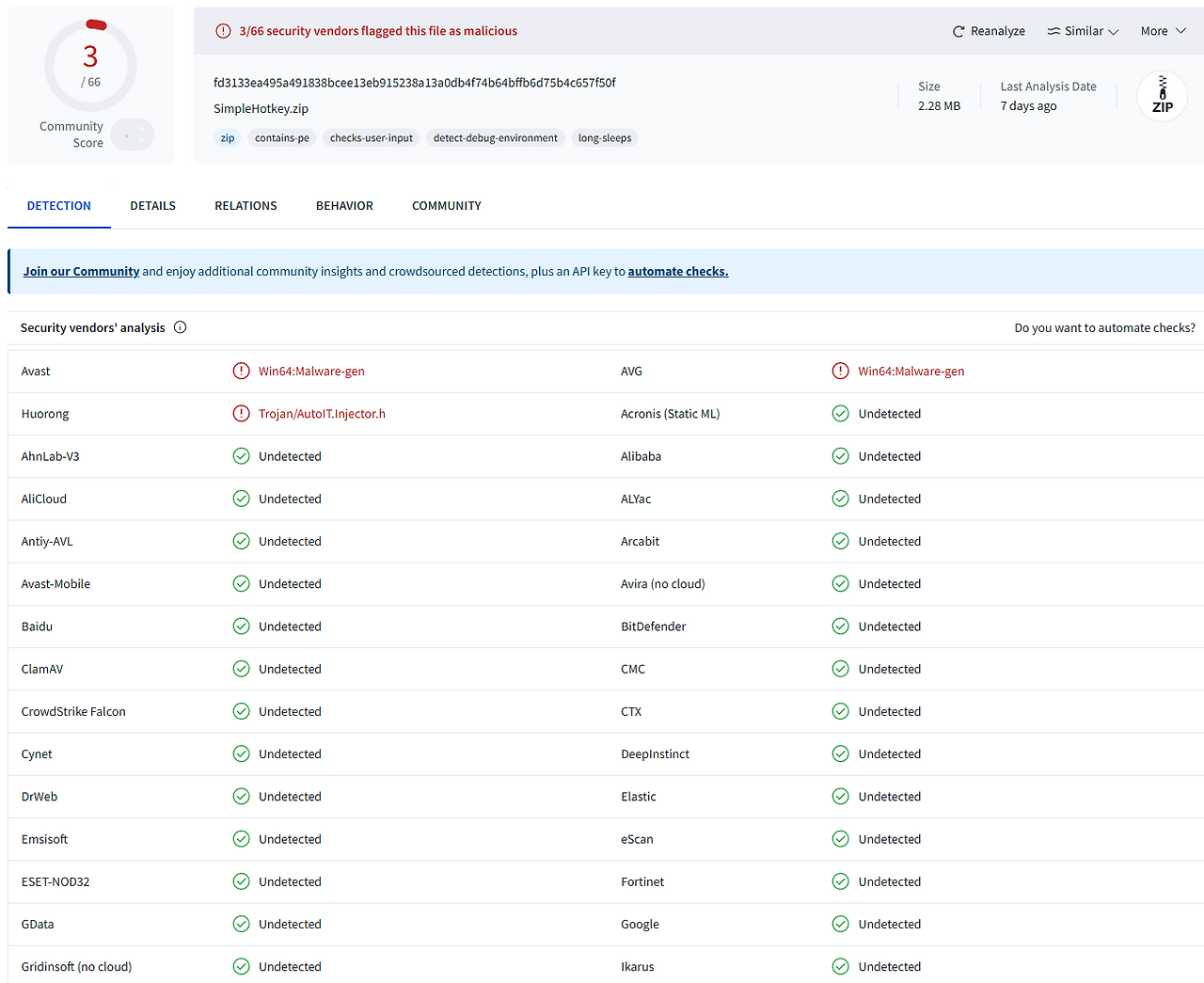Click the zip tag
Screen dimensions: 1204x983
[228, 138]
